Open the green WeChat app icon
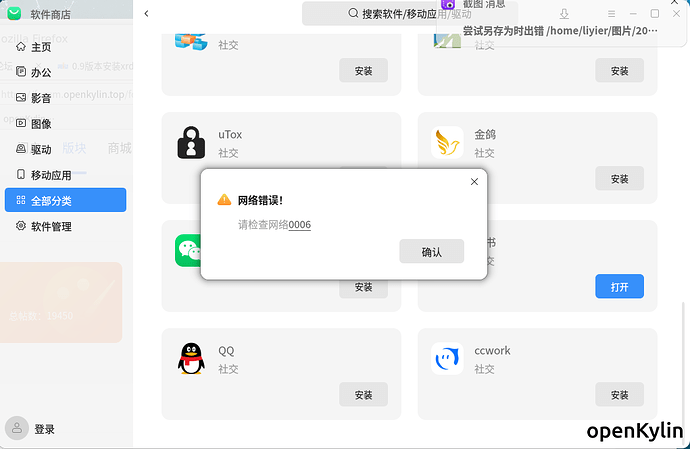Screen dimensions: 690x449 pos(187,250)
